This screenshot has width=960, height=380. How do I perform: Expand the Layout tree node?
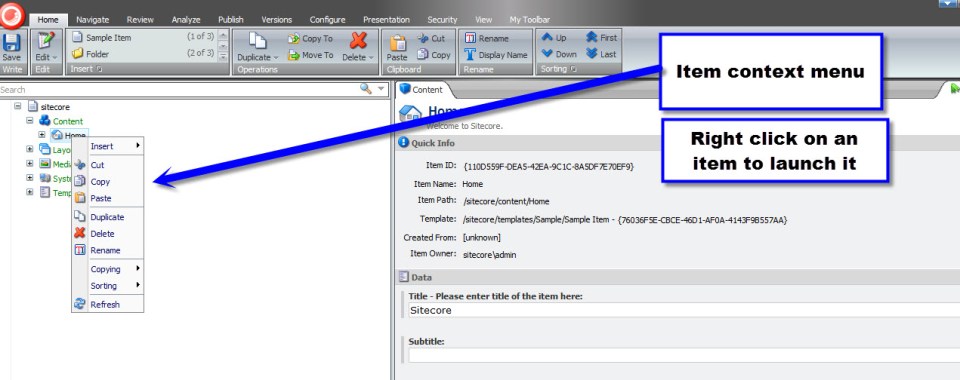29,149
